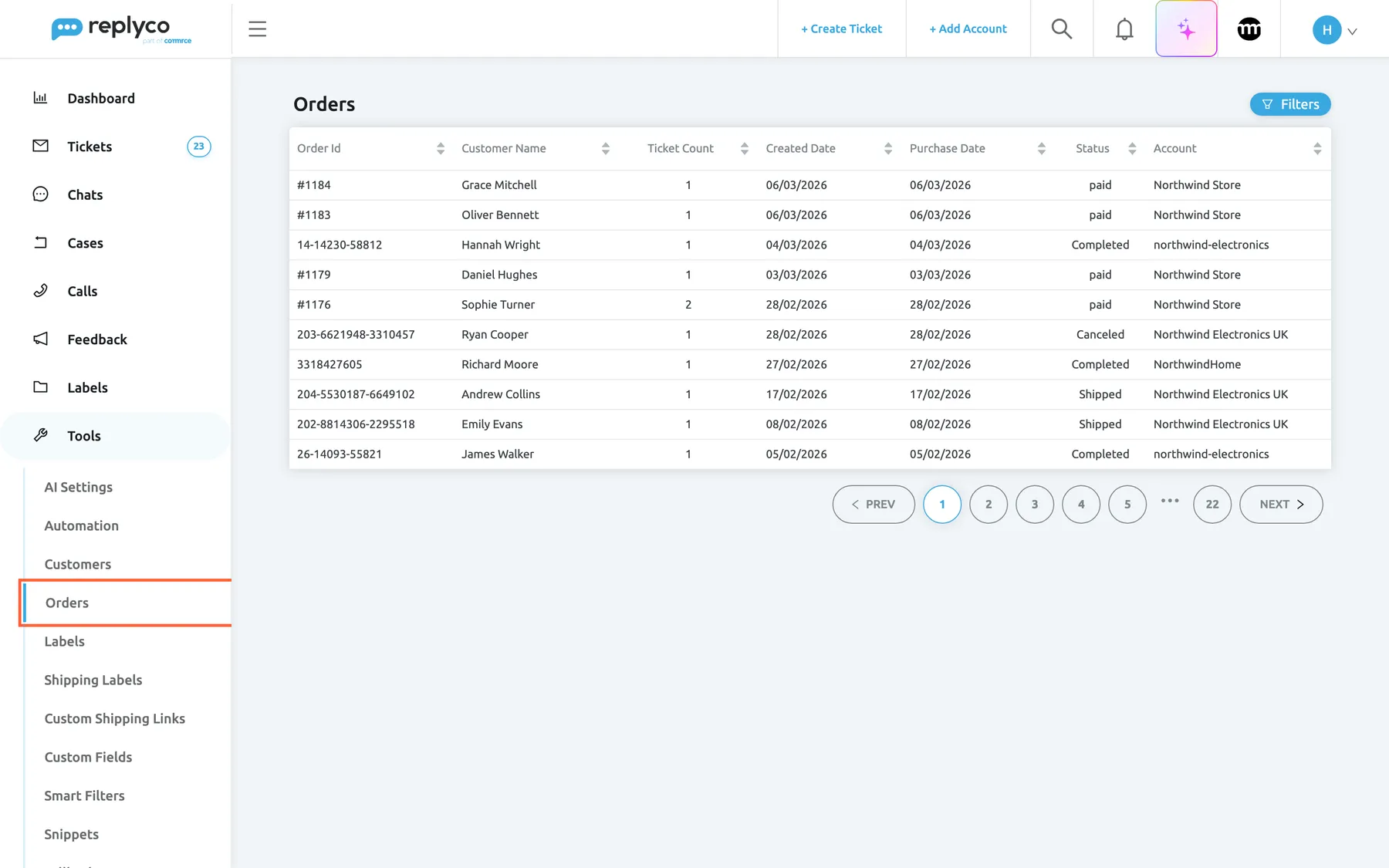
Task: Go to pagination page 3
Action: tap(1035, 505)
